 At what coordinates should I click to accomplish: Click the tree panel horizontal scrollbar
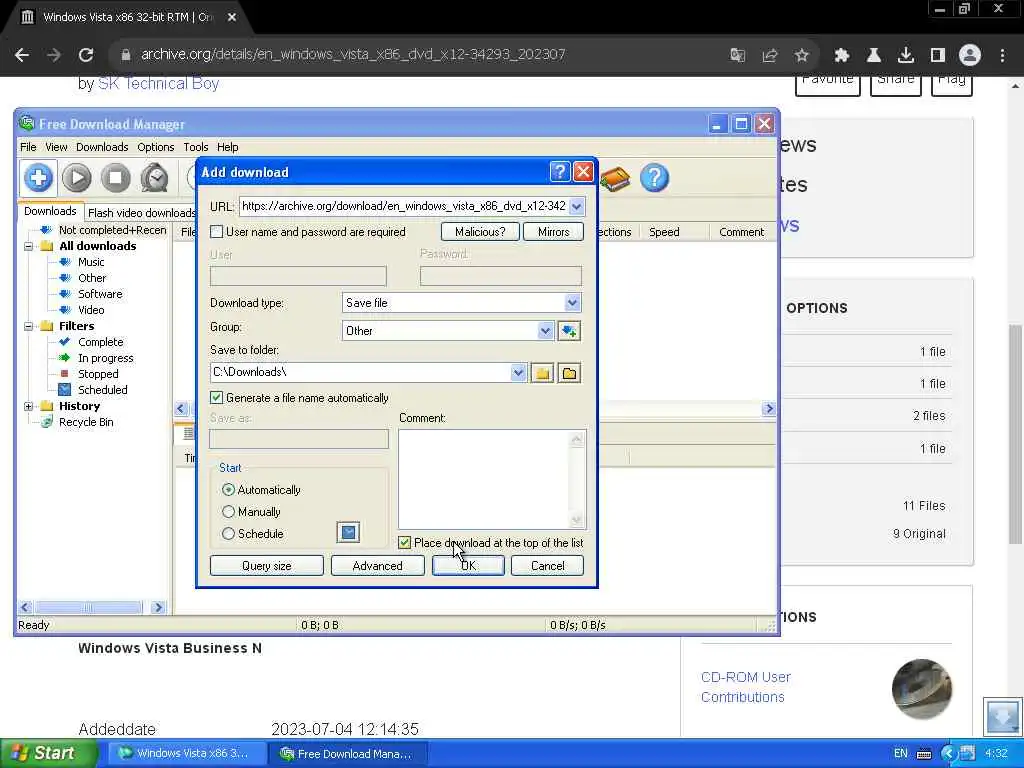91,607
